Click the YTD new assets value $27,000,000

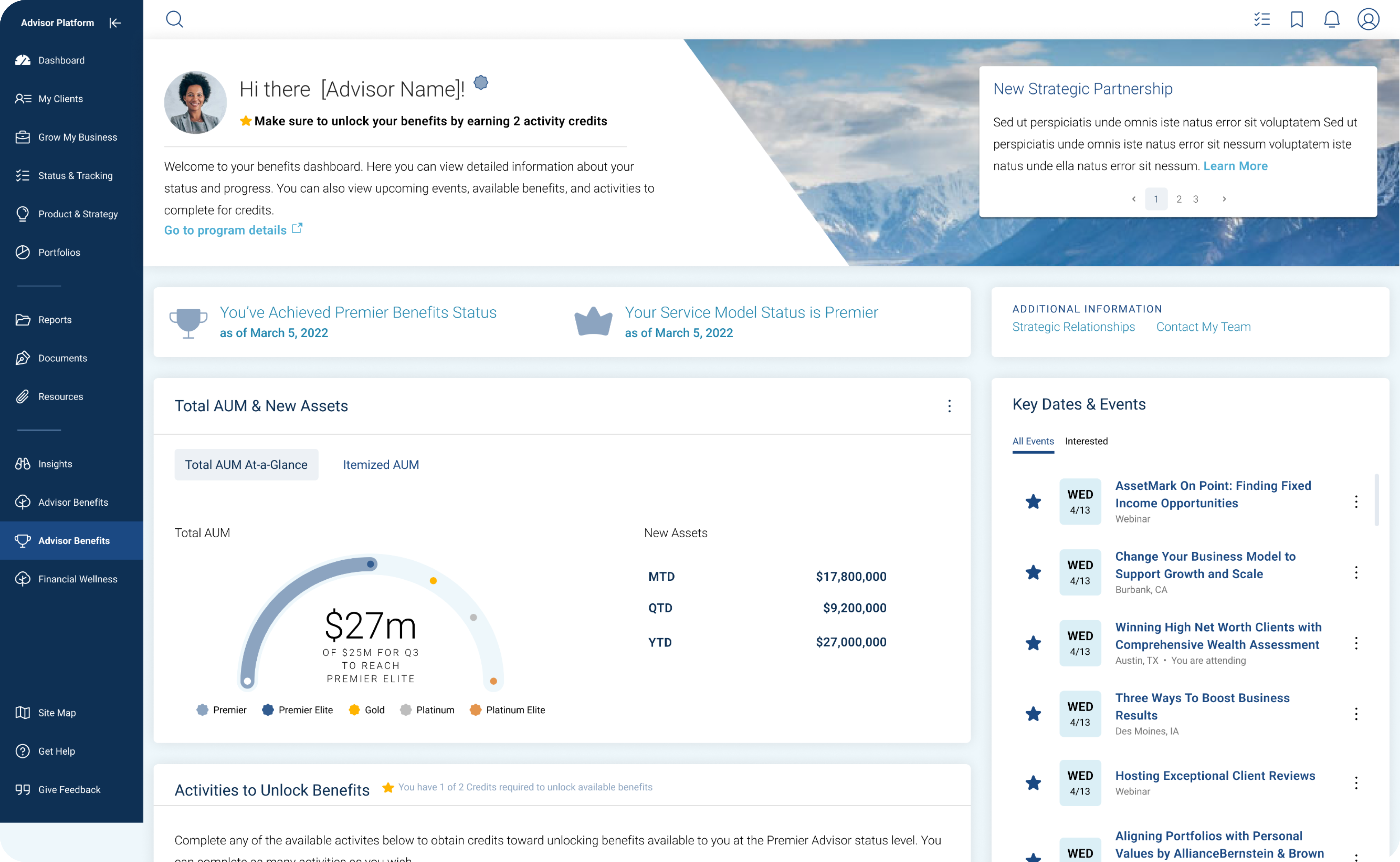point(851,642)
